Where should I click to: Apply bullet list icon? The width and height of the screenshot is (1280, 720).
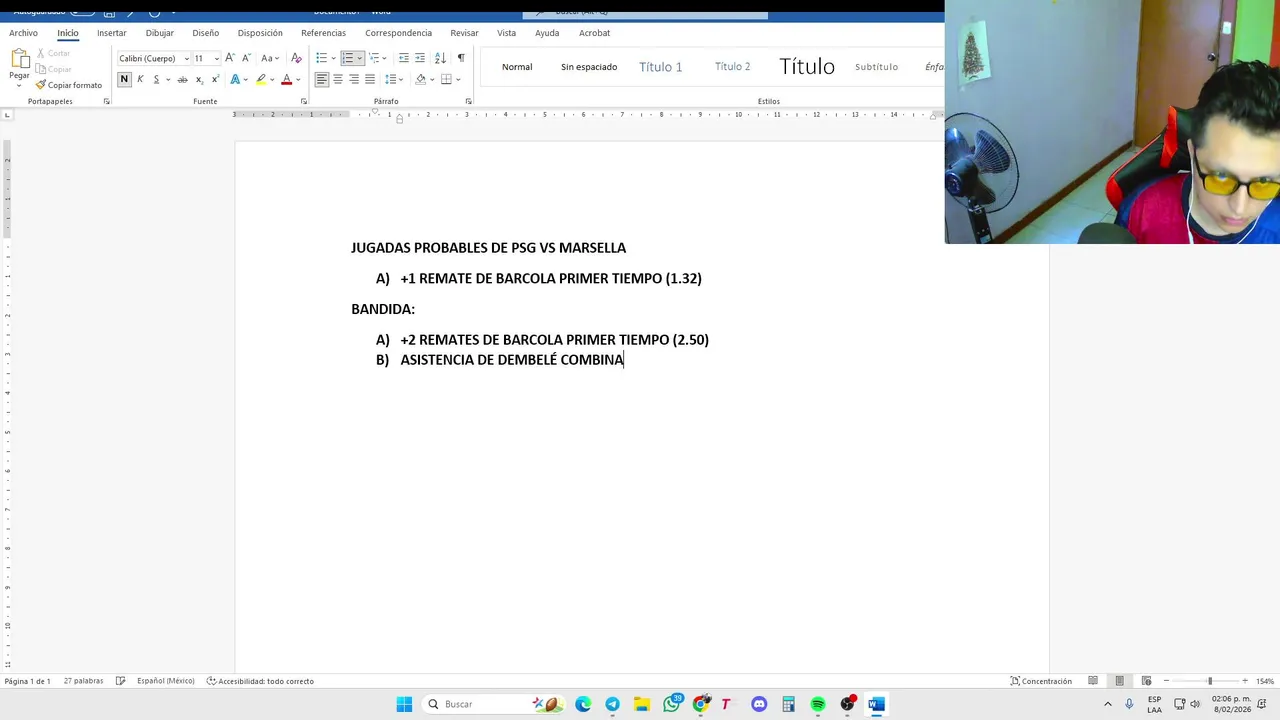coord(321,58)
